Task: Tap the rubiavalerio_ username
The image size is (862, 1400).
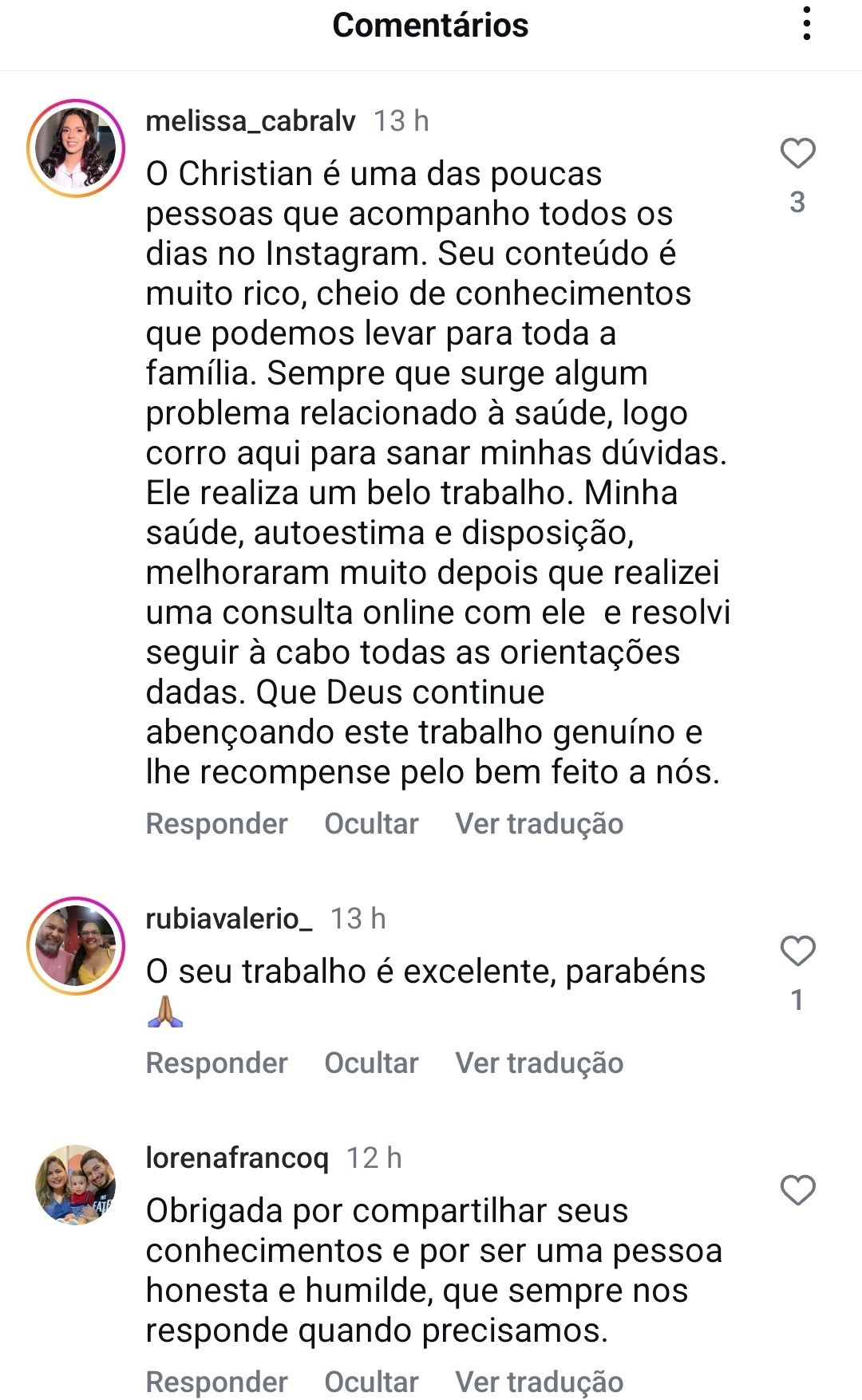Action: pyautogui.click(x=229, y=919)
